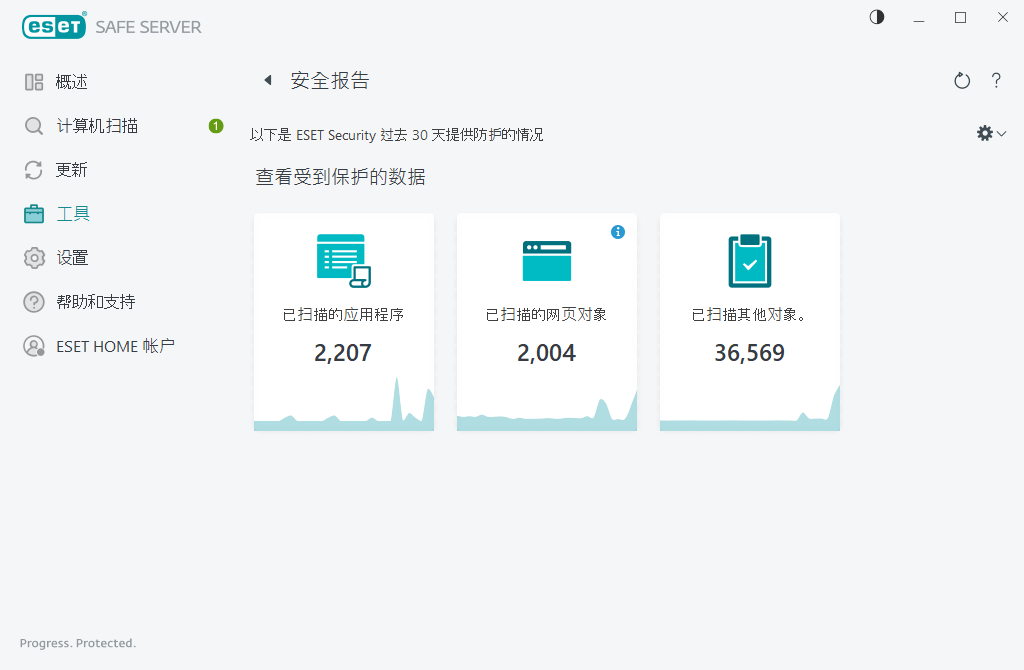Open the report settings gear dropdown
Viewport: 1024px width, 670px height.
pos(984,132)
